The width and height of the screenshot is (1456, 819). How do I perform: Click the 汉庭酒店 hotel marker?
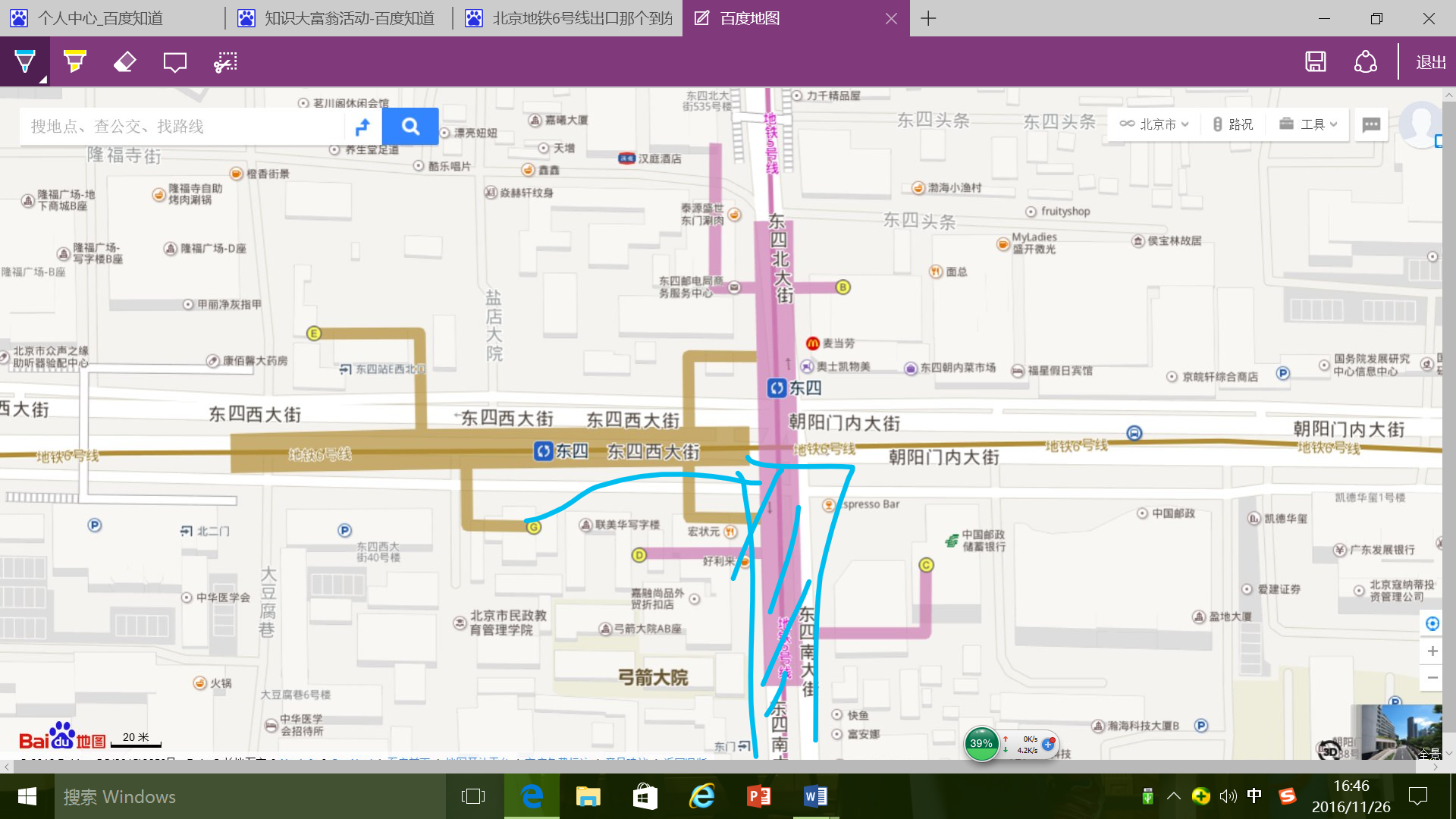click(626, 158)
